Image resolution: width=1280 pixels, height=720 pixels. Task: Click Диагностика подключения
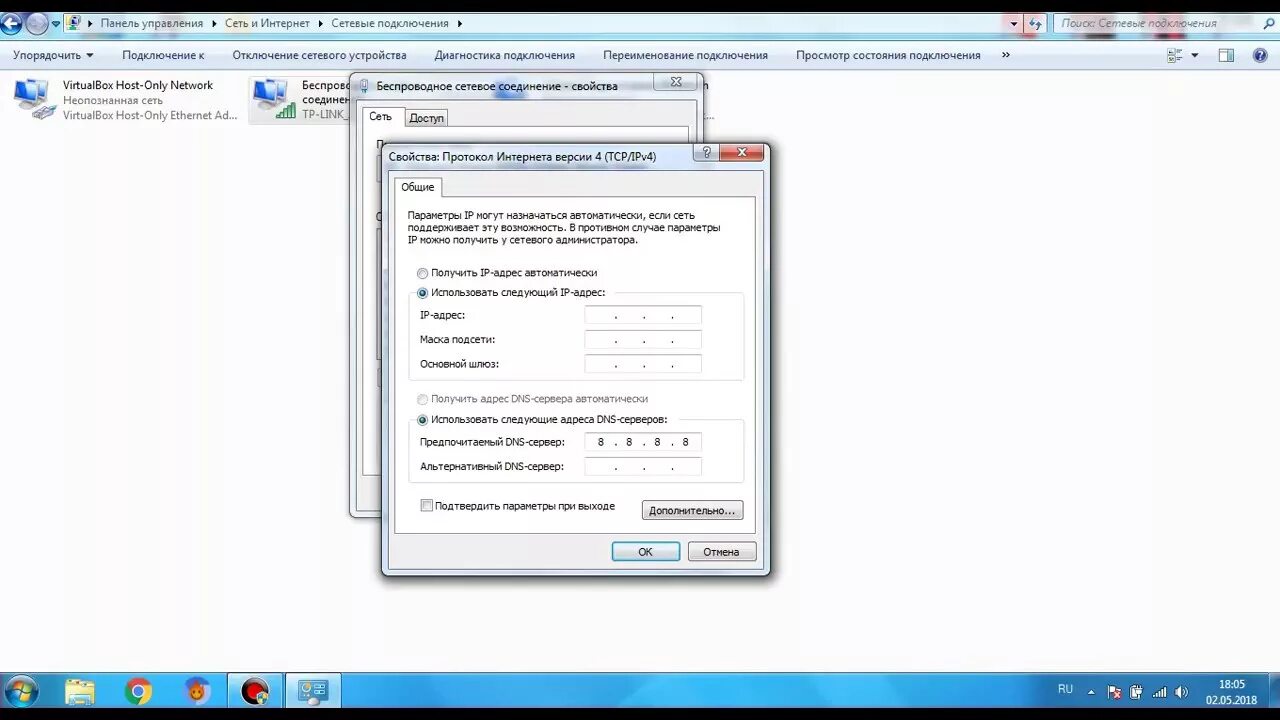[x=504, y=55]
